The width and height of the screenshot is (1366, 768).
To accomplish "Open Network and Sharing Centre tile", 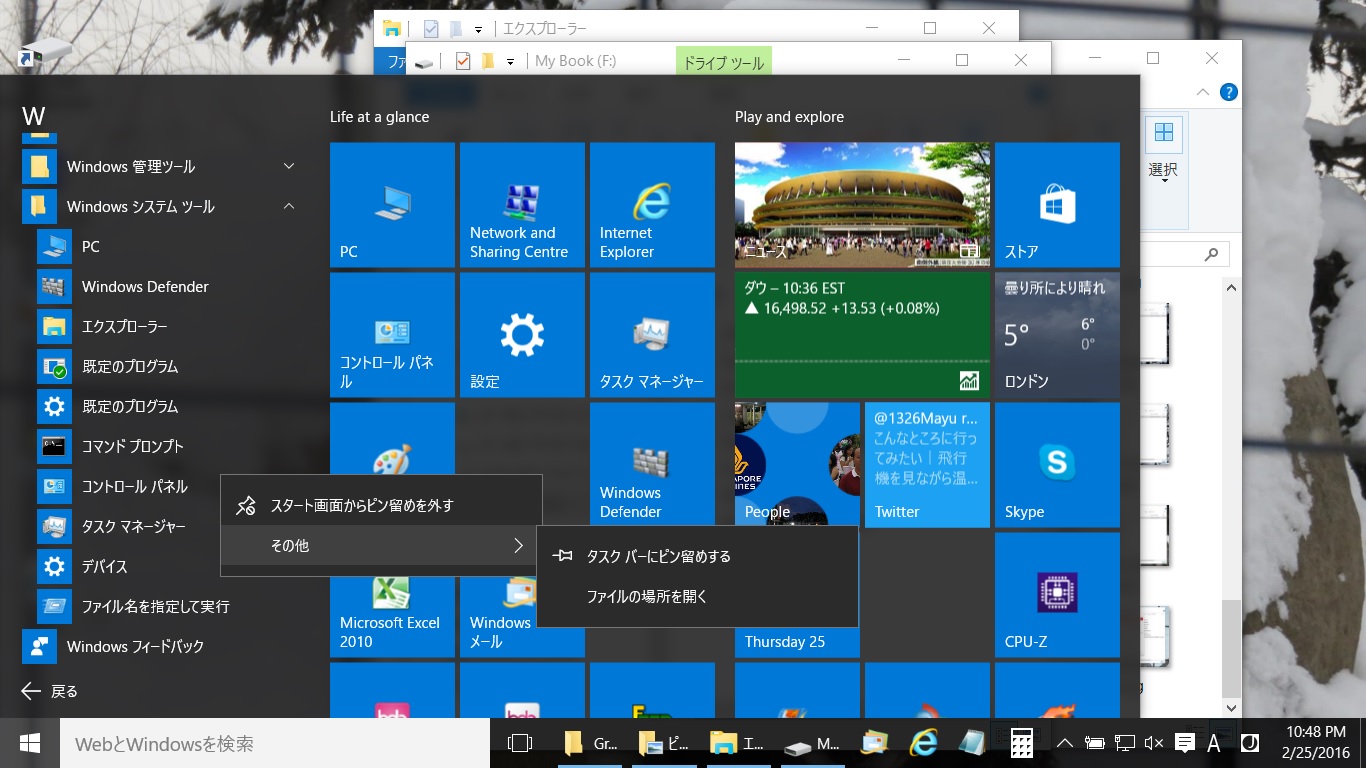I will pyautogui.click(x=522, y=205).
